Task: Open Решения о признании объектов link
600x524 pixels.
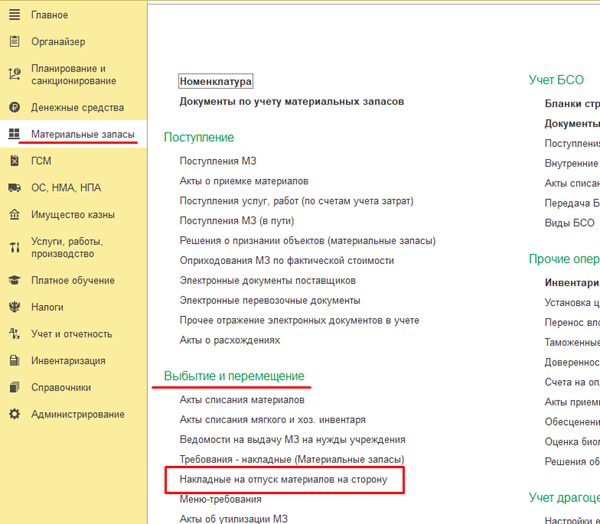Action: click(308, 241)
